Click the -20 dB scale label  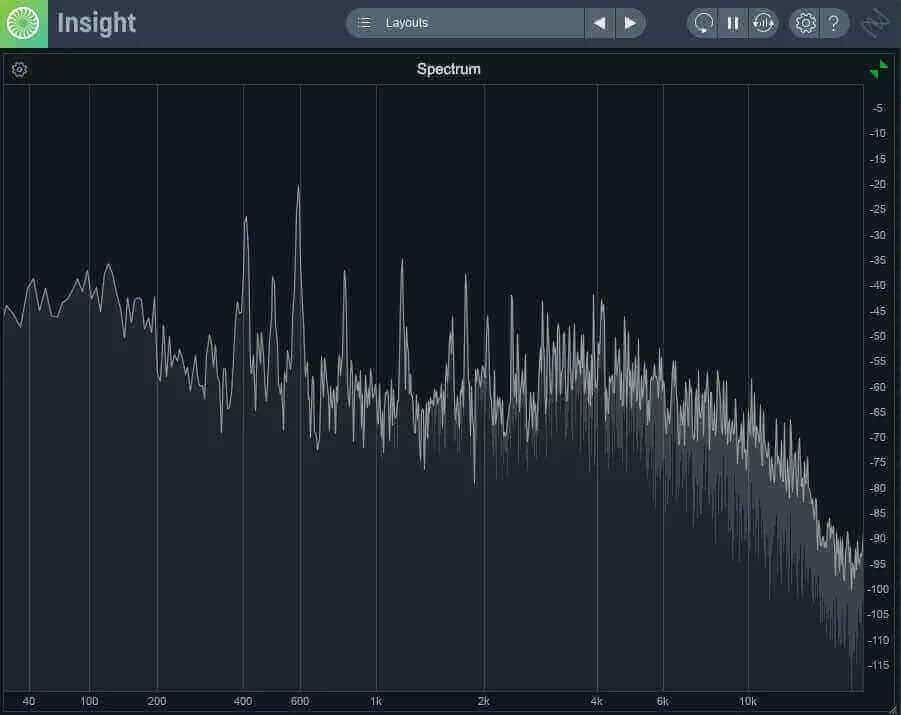[x=877, y=184]
